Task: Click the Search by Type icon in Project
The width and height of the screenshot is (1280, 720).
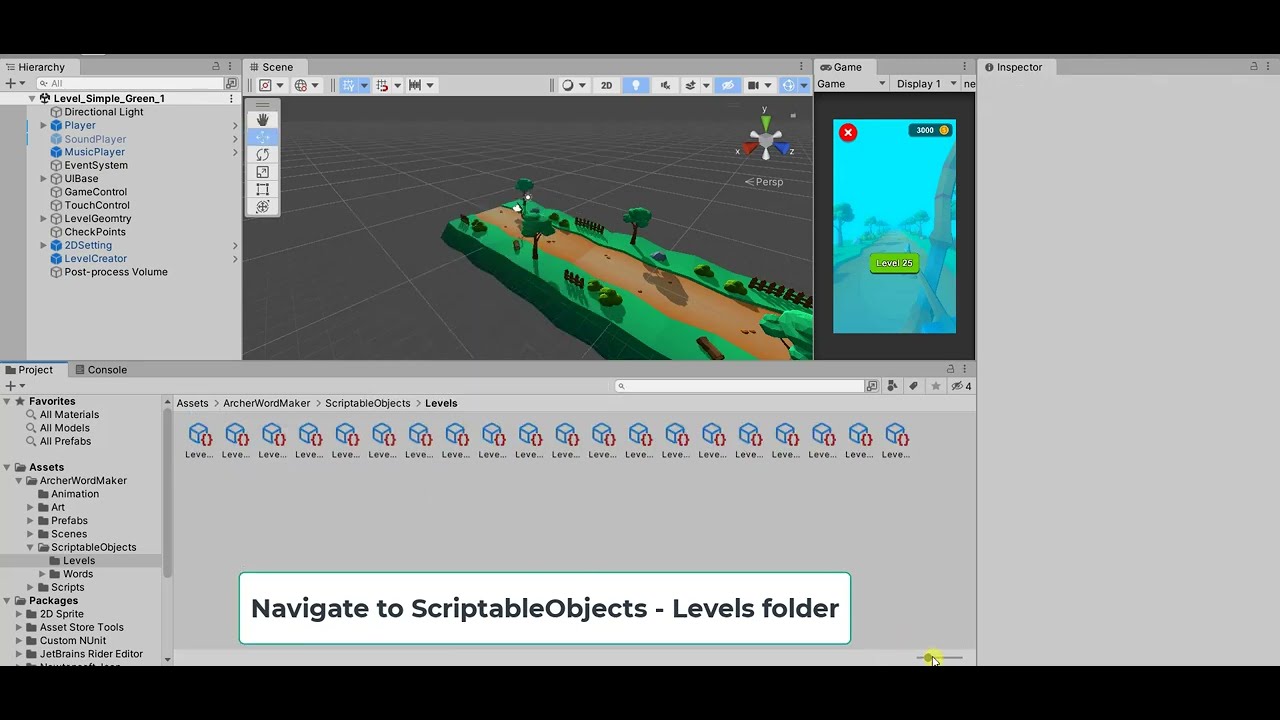Action: (x=892, y=386)
